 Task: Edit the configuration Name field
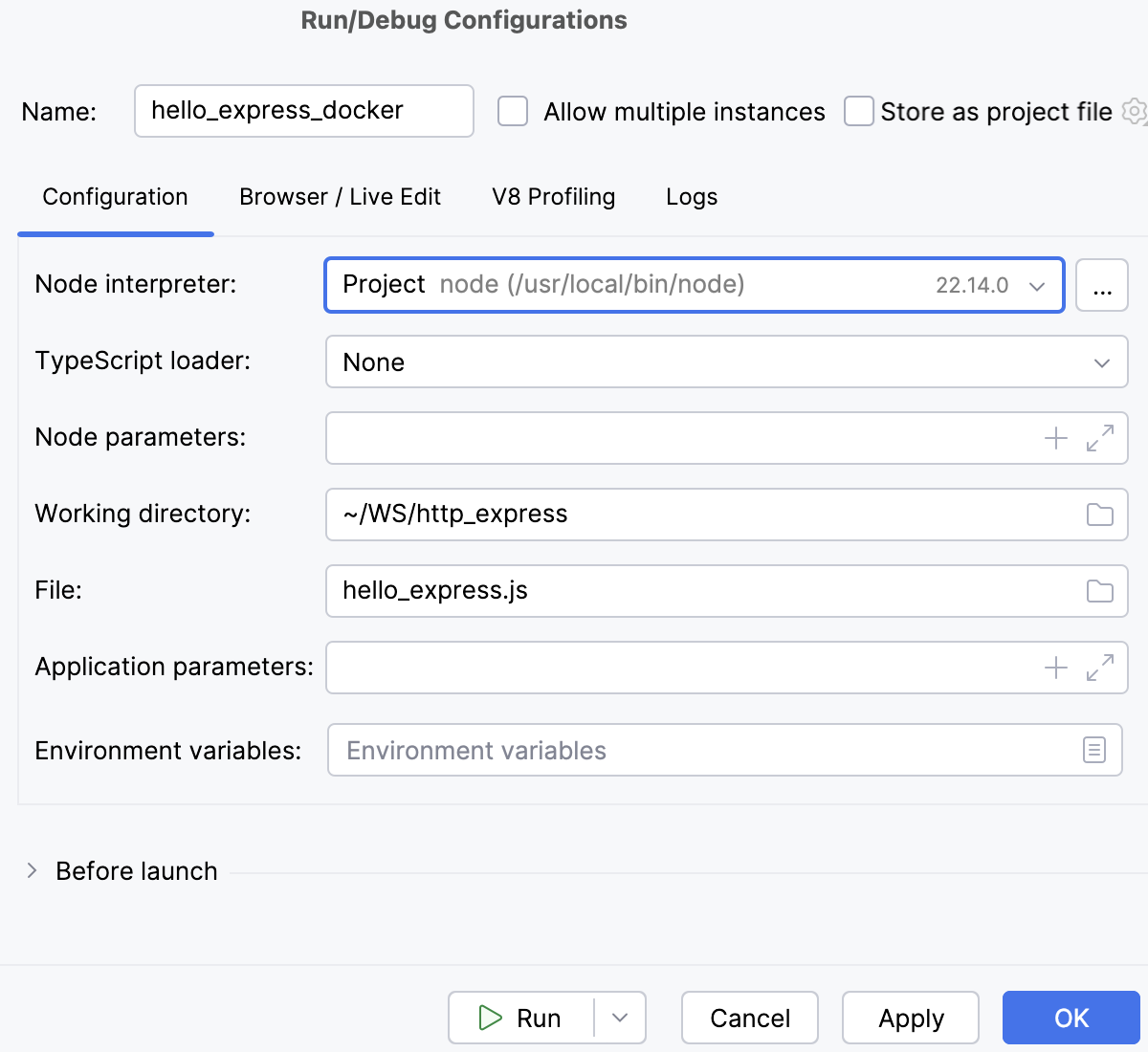303,111
